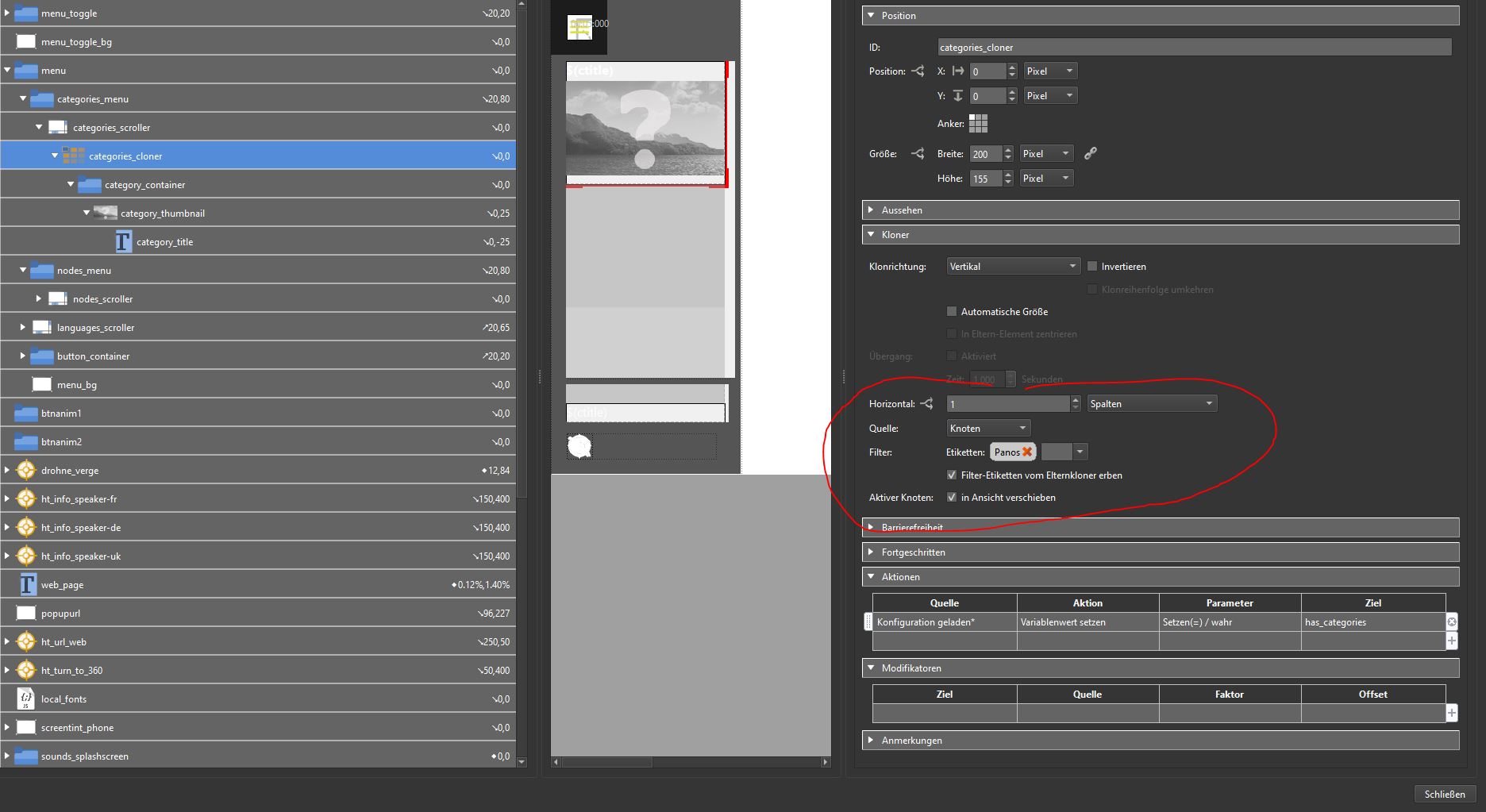Open the Klonrichtung Vertikal dropdown
This screenshot has height=812, width=1486.
coord(1013,266)
